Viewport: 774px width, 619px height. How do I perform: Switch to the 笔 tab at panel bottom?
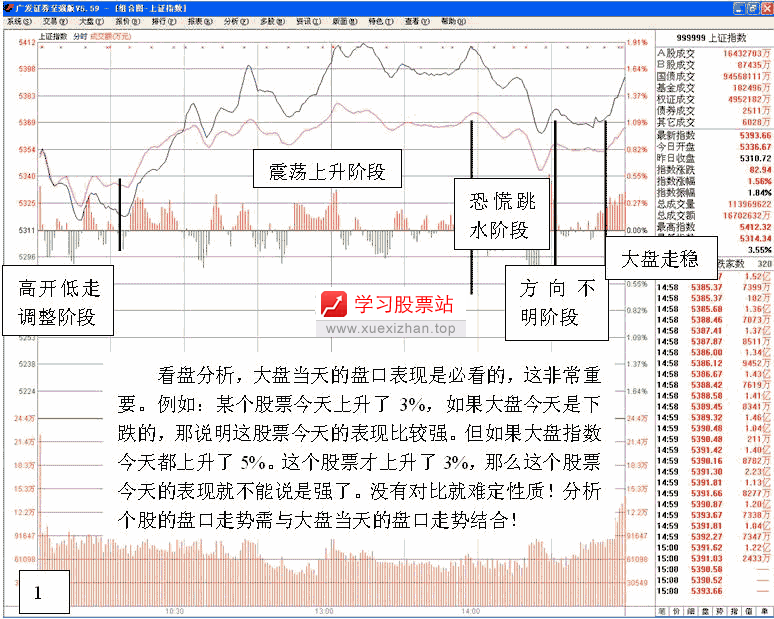pyautogui.click(x=661, y=611)
